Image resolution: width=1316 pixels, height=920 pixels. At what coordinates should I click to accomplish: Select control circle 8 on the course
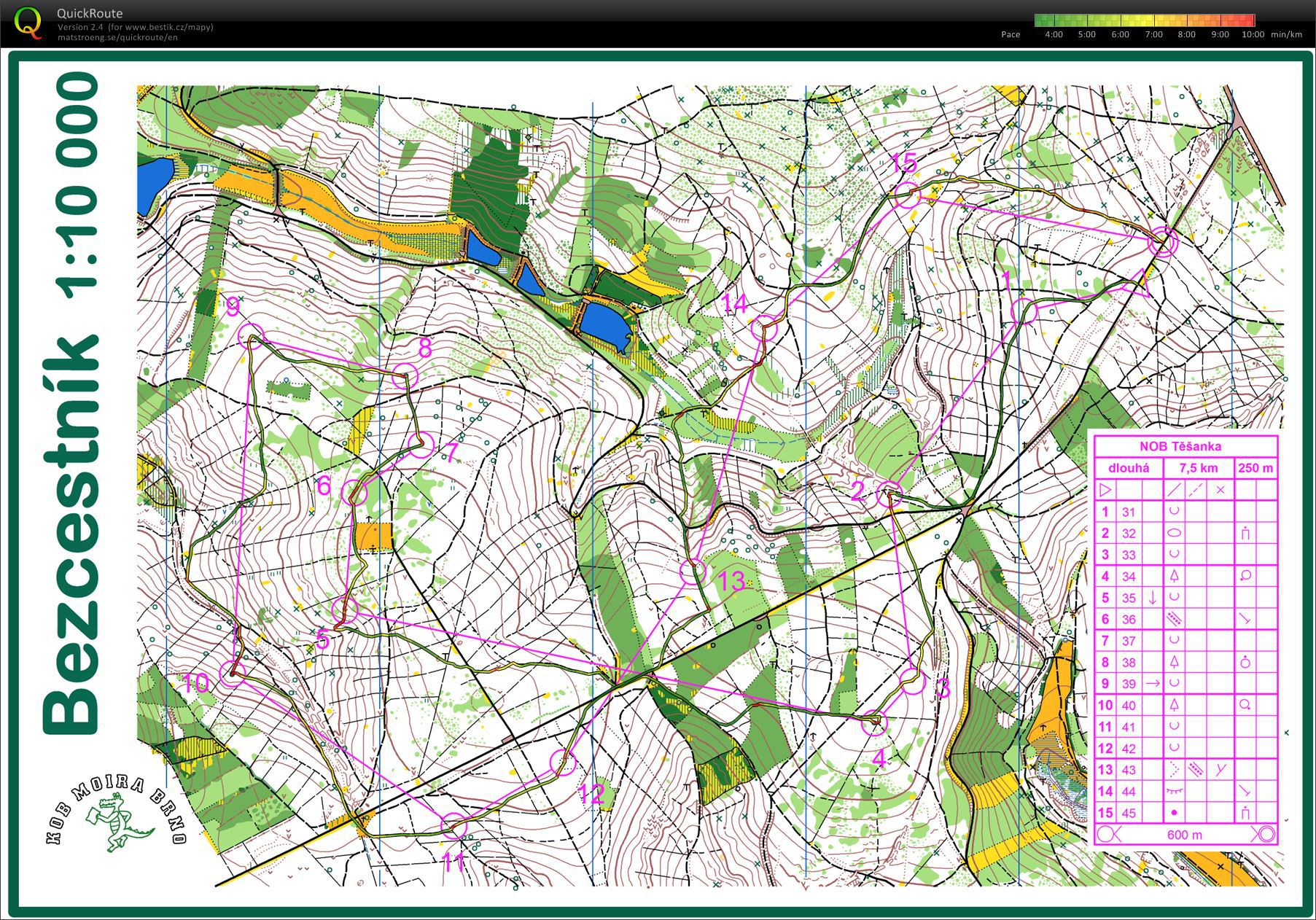405,376
